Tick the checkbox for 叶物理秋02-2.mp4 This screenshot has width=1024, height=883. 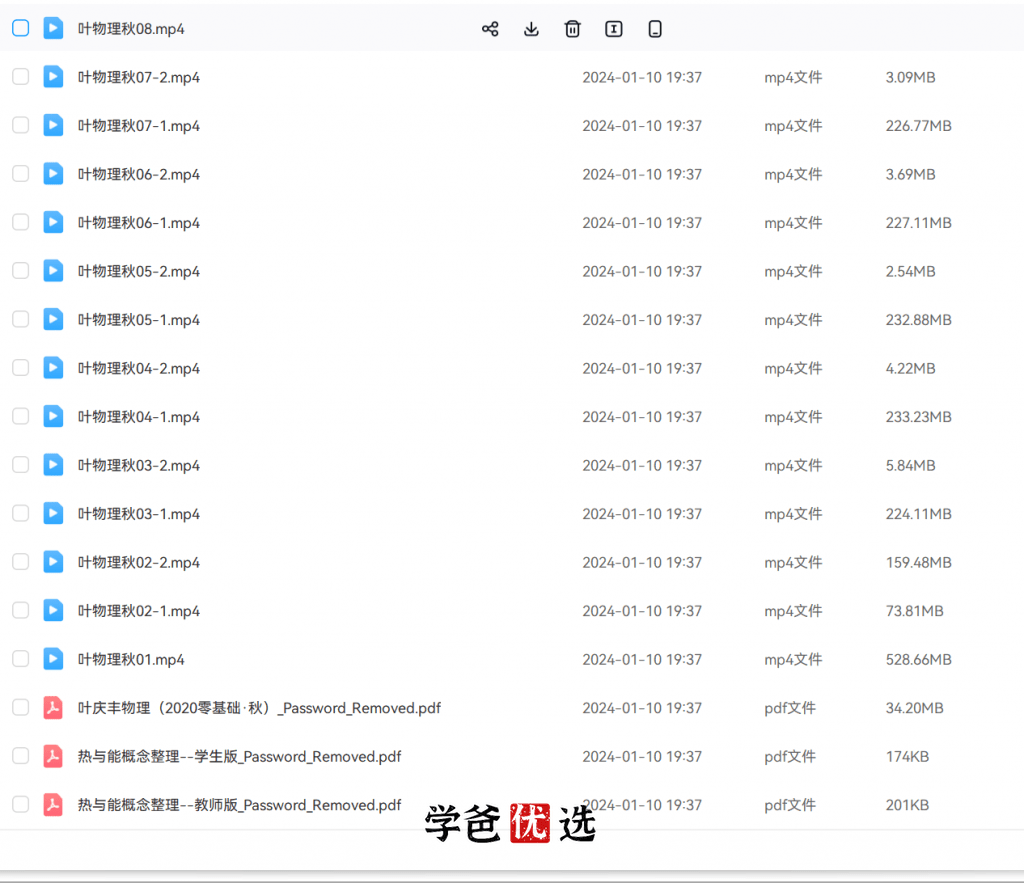(x=21, y=562)
